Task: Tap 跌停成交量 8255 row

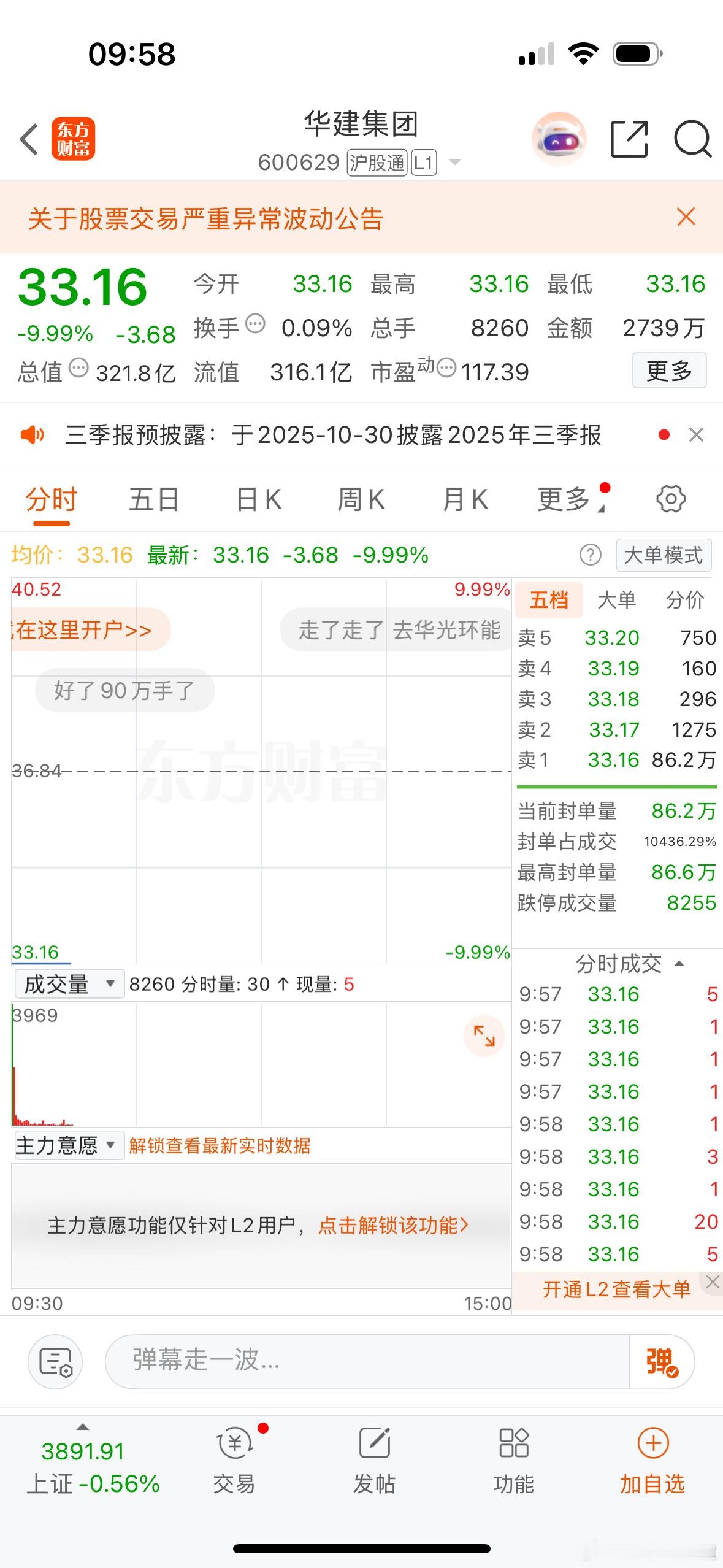Action: coord(617,903)
